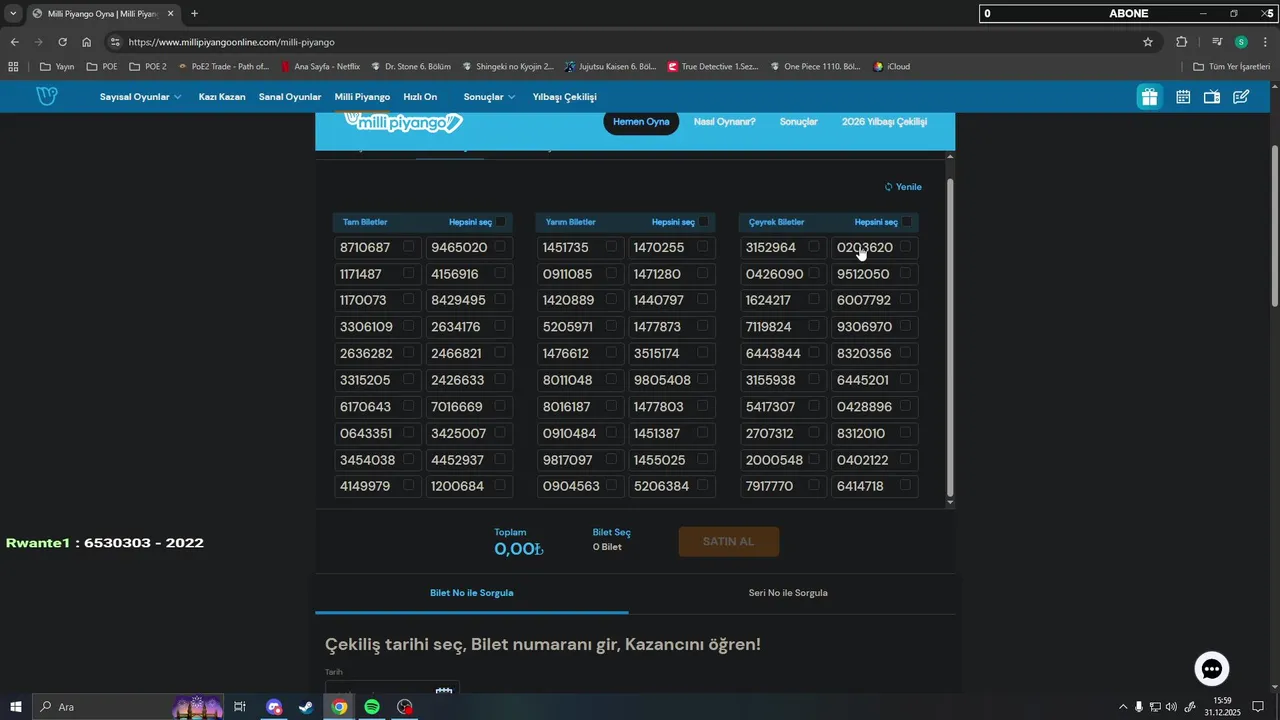The height and width of the screenshot is (720, 1280).
Task: Open the Yılbaşı Çekilişi menu item
Action: click(565, 97)
